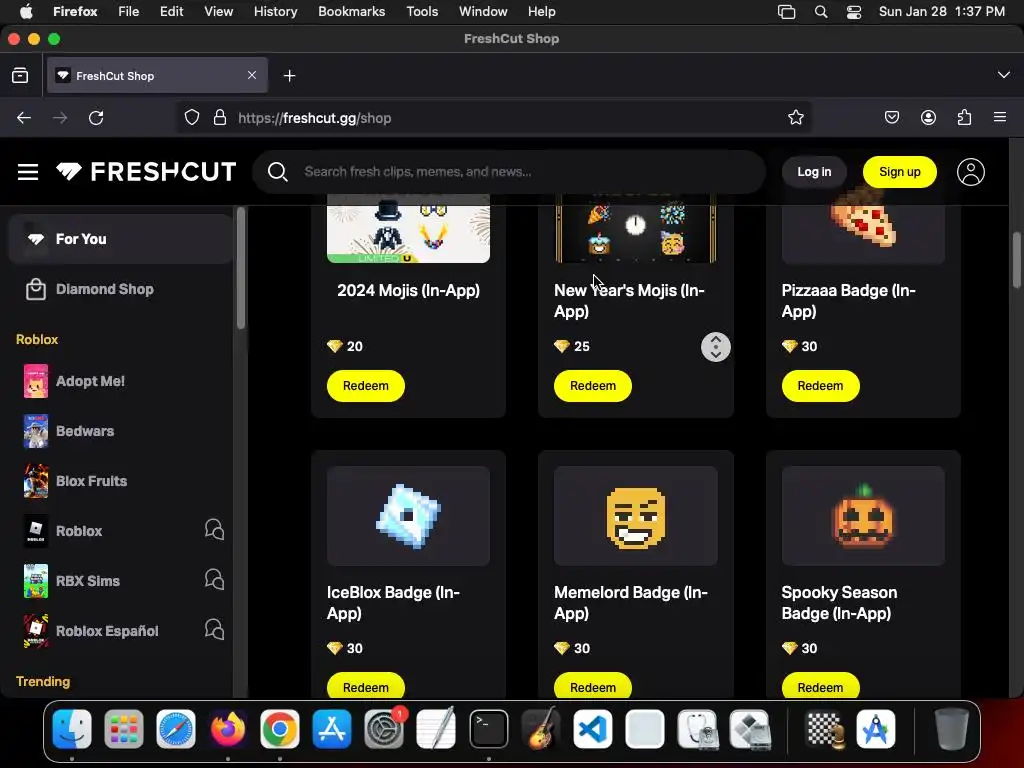Viewport: 1024px width, 768px height.
Task: Launch Terminal from the Dock
Action: pyautogui.click(x=488, y=729)
